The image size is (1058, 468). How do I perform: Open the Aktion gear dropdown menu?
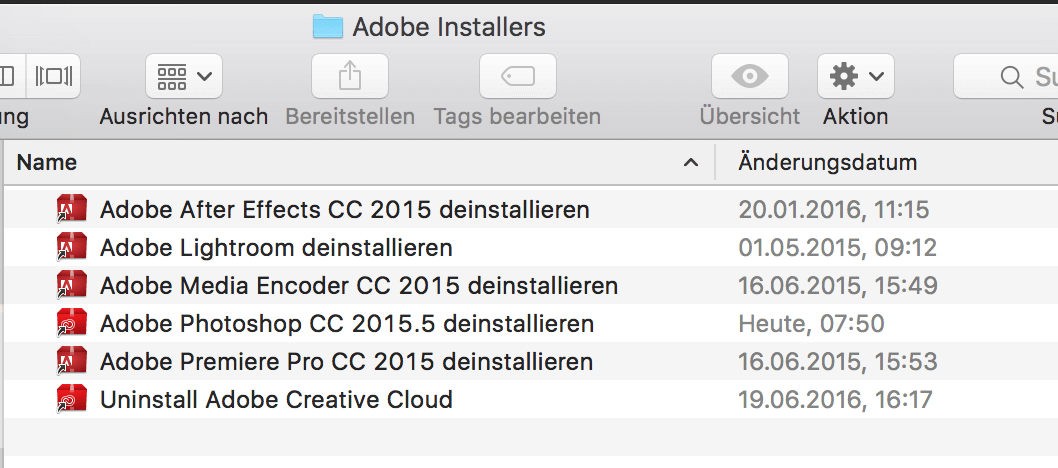click(x=856, y=76)
